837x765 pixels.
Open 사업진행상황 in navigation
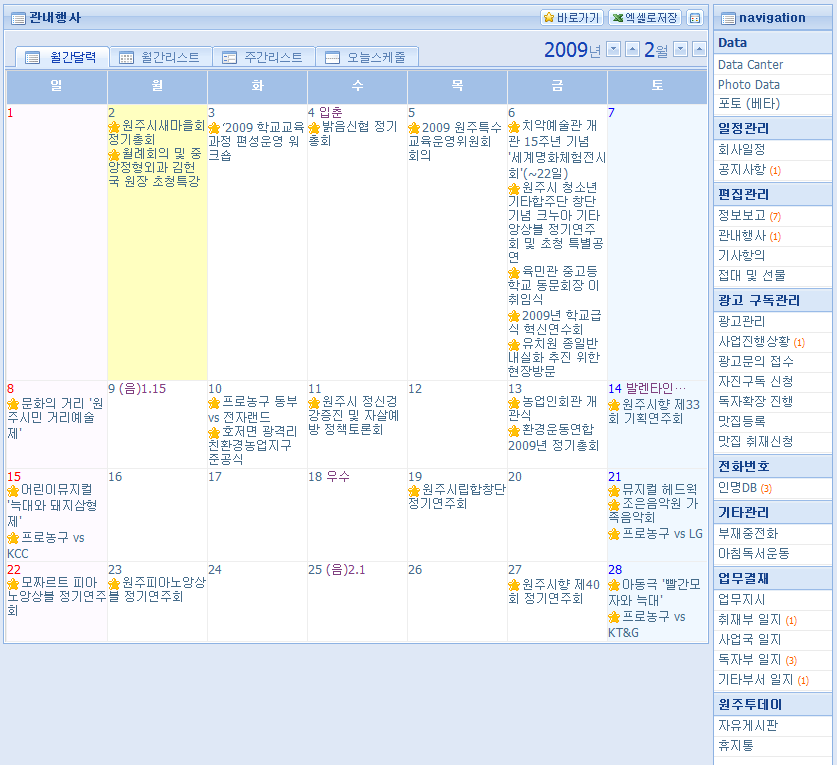point(754,342)
